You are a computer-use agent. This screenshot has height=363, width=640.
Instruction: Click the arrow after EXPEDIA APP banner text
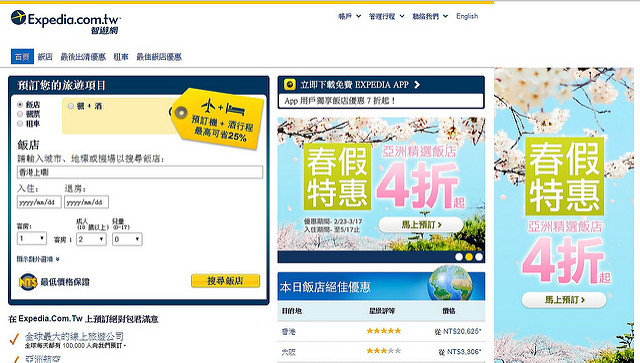click(x=417, y=85)
